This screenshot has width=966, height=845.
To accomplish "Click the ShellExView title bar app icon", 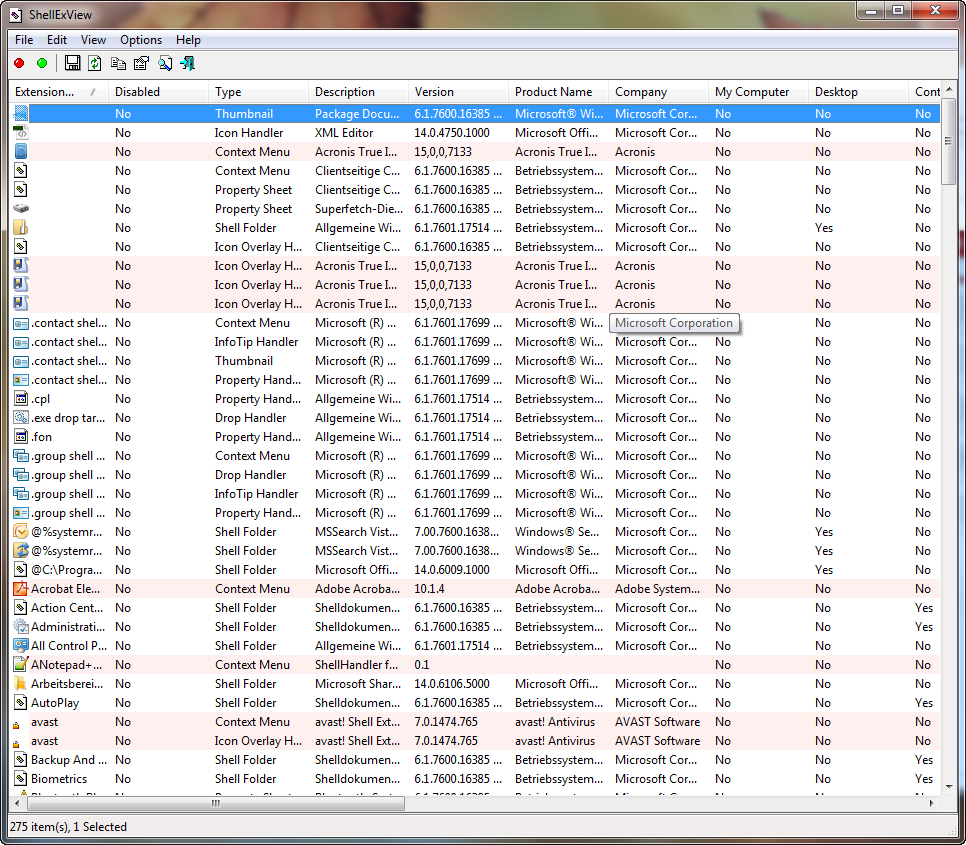I will pos(15,15).
